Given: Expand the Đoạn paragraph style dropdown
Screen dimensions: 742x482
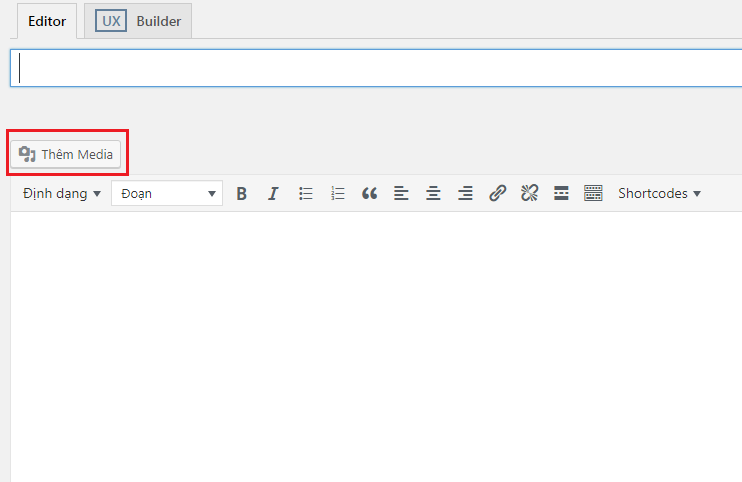Looking at the screenshot, I should [x=166, y=193].
